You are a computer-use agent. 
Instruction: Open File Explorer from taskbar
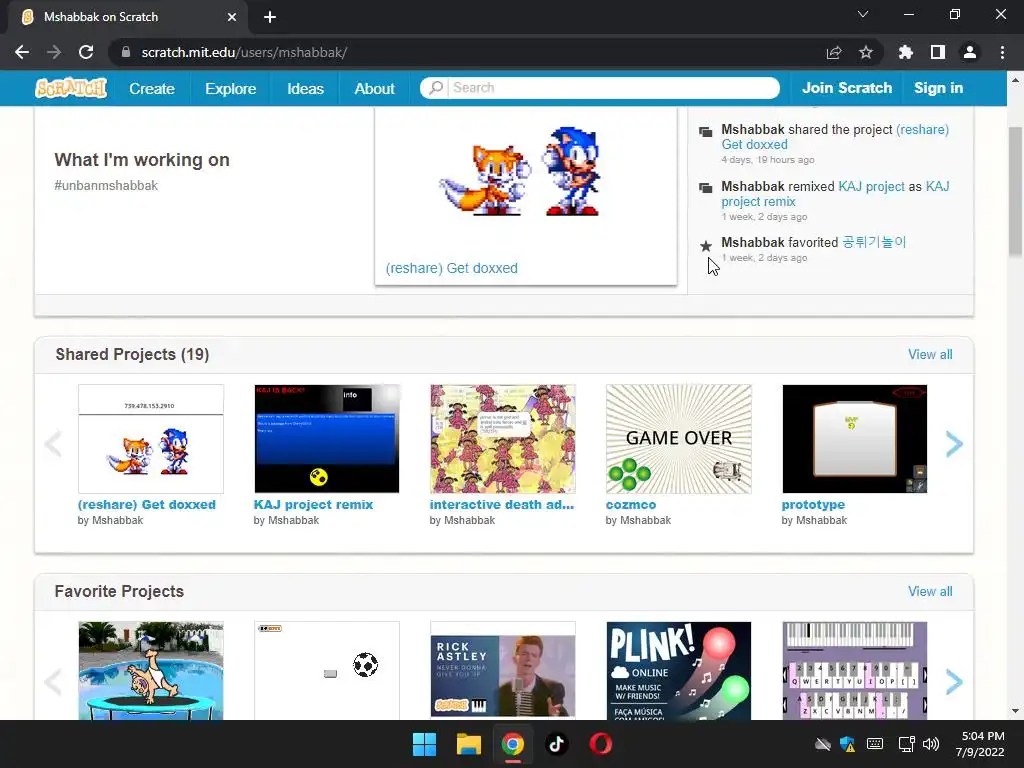click(x=469, y=744)
